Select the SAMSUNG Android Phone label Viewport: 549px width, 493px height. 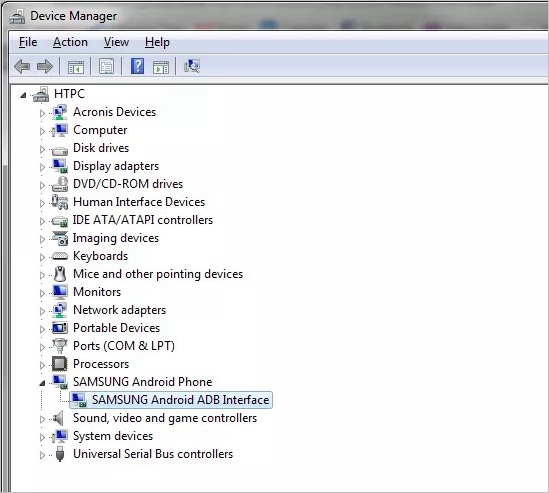coord(143,382)
